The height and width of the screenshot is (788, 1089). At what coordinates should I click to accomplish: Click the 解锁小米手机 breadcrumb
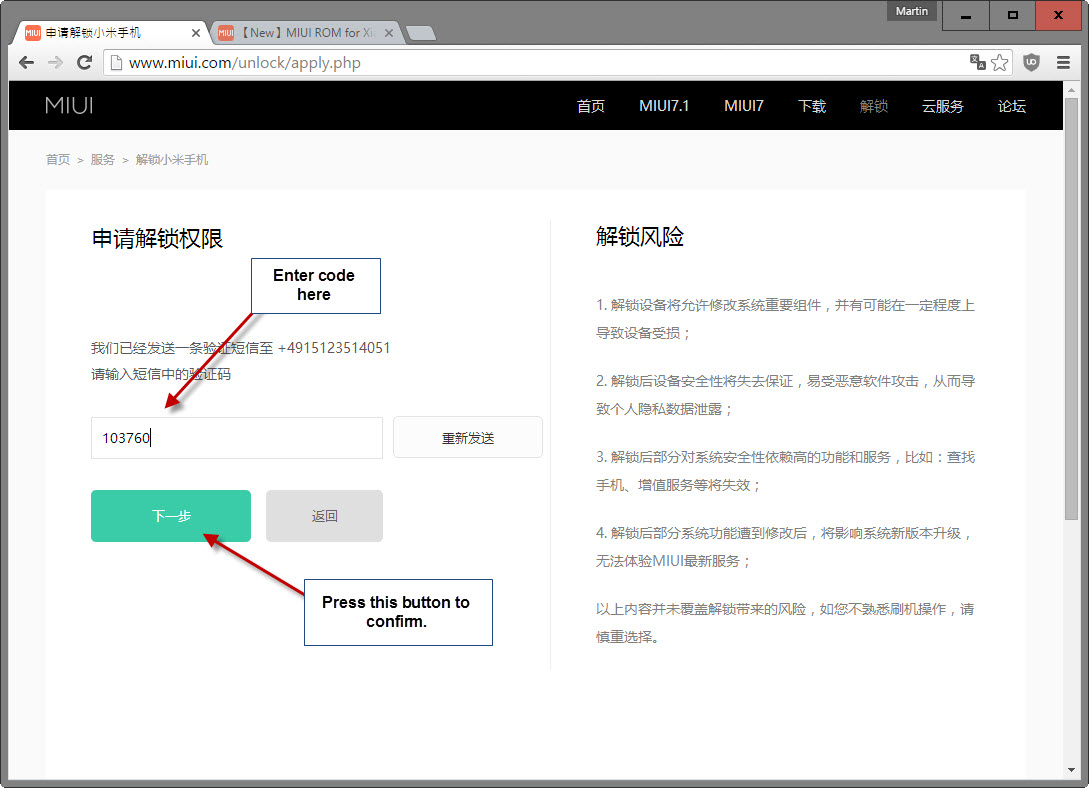172,160
